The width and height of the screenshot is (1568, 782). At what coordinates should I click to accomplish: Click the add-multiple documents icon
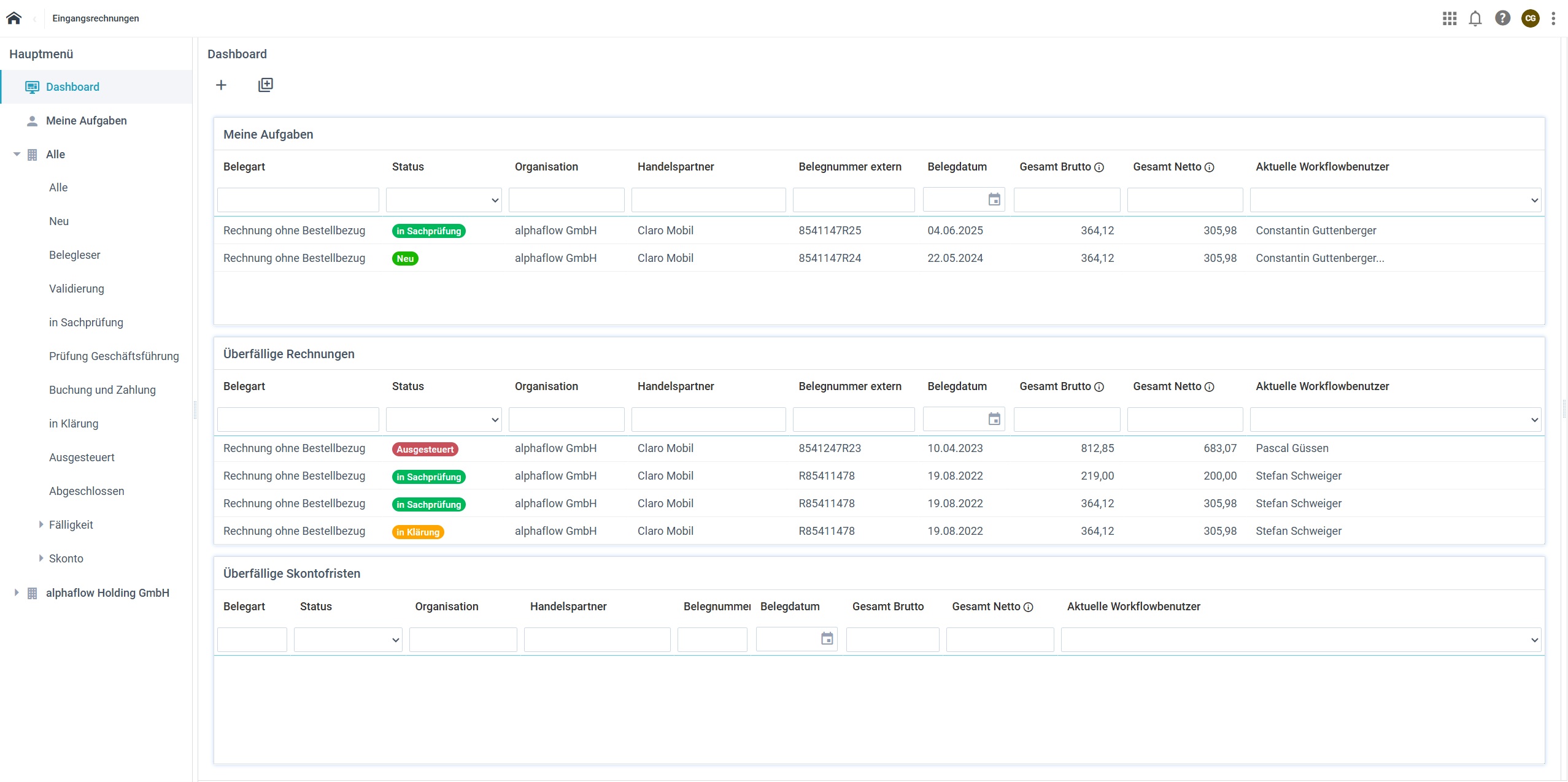click(266, 85)
